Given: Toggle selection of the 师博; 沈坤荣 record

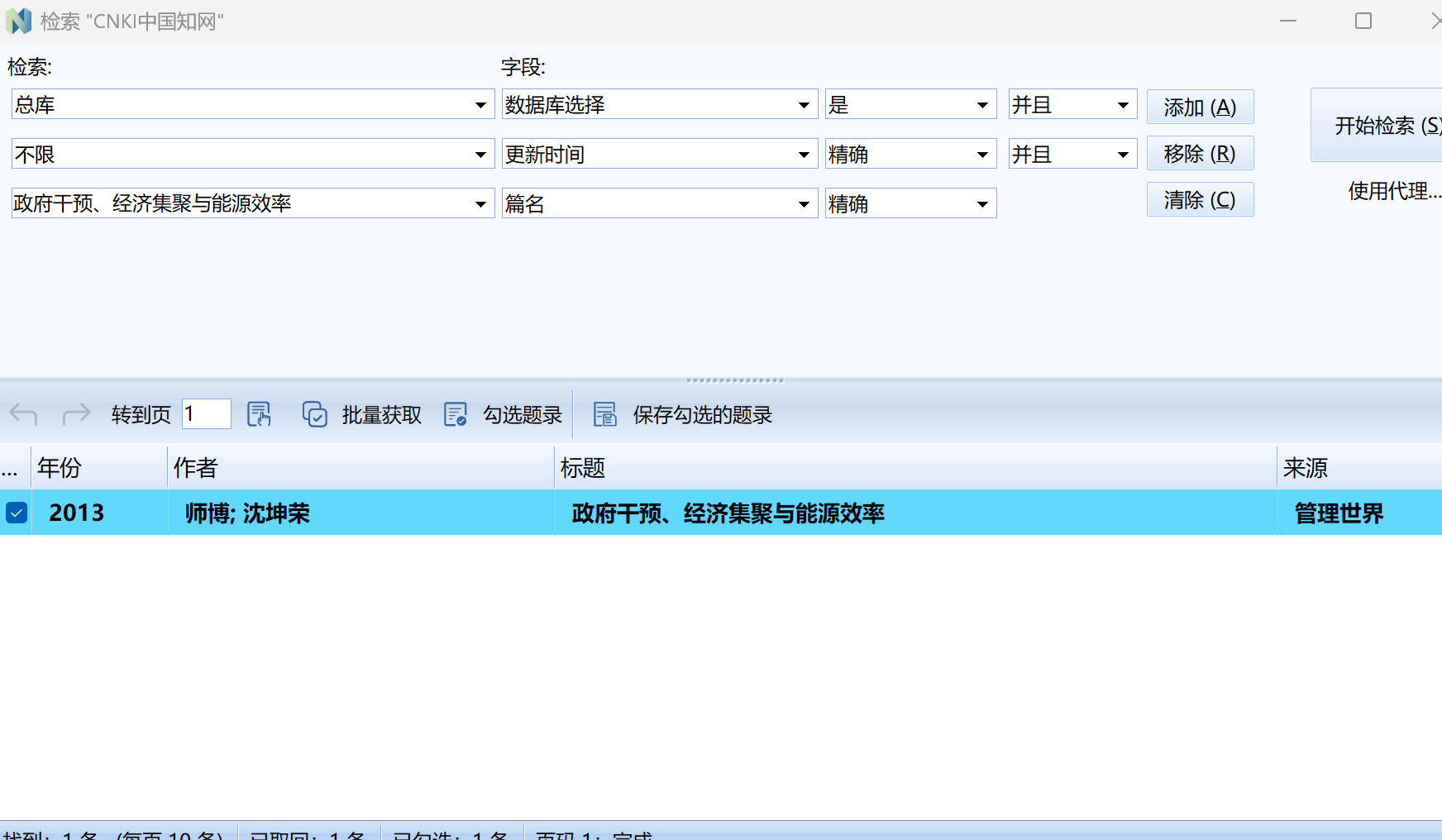Looking at the screenshot, I should pos(245,513).
